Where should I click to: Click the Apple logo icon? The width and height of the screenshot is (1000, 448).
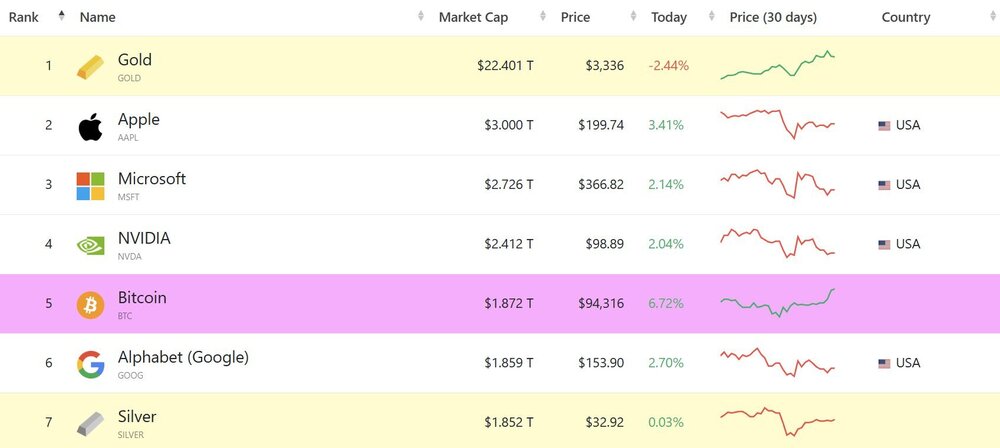coord(90,127)
